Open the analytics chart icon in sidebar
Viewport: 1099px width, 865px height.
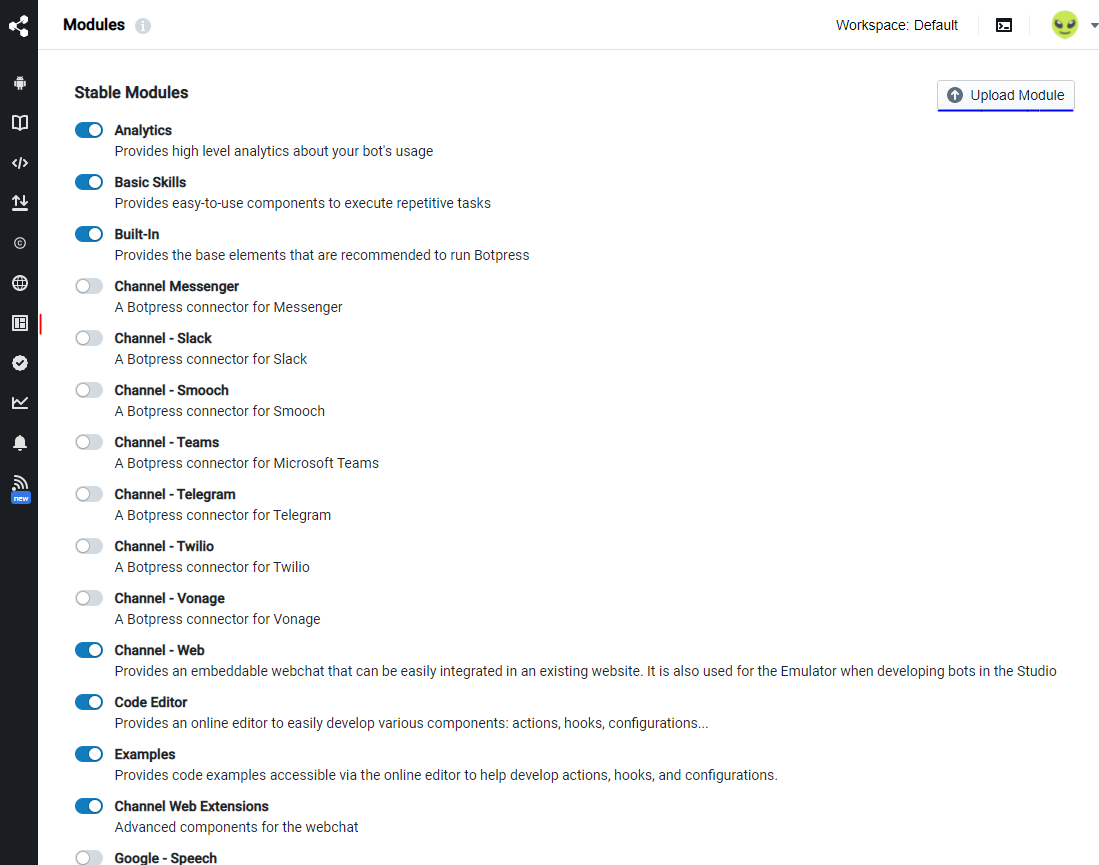click(x=19, y=403)
